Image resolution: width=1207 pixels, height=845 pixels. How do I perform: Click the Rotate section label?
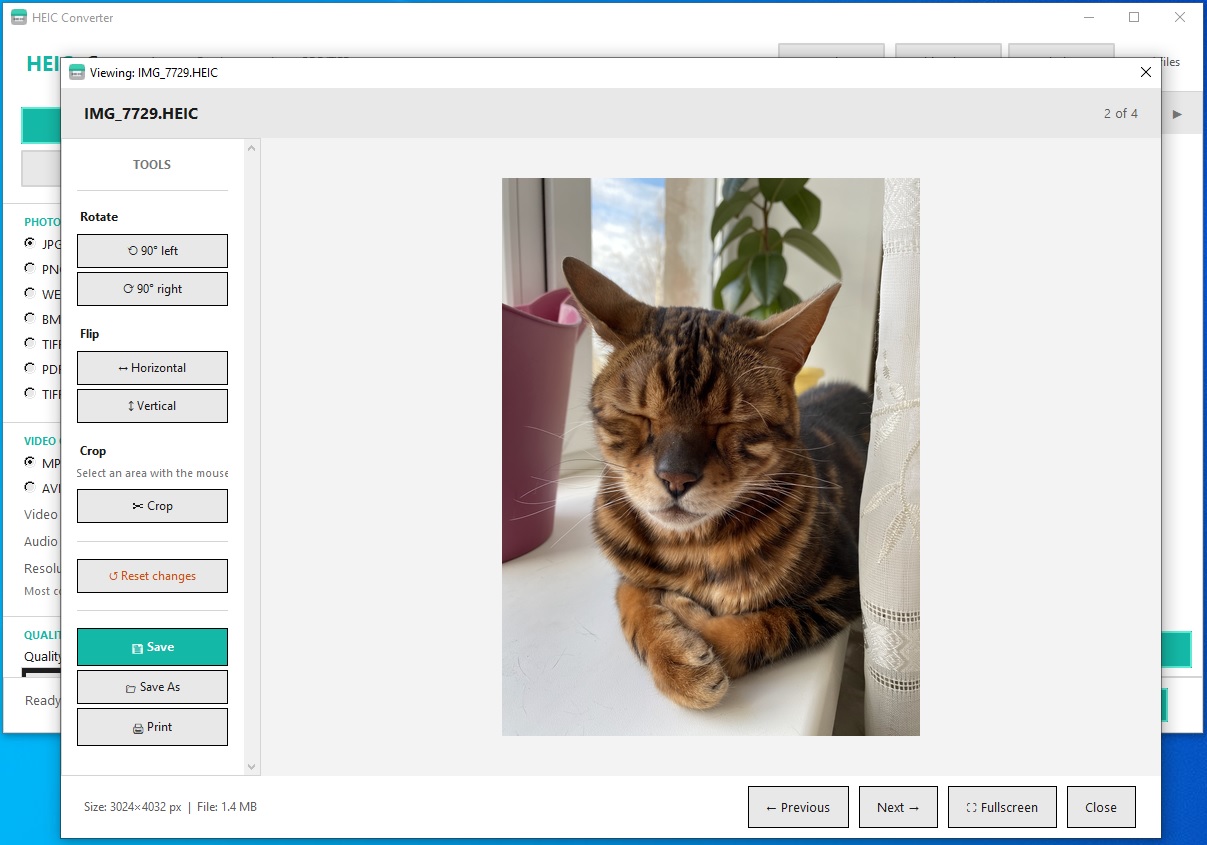click(x=99, y=217)
